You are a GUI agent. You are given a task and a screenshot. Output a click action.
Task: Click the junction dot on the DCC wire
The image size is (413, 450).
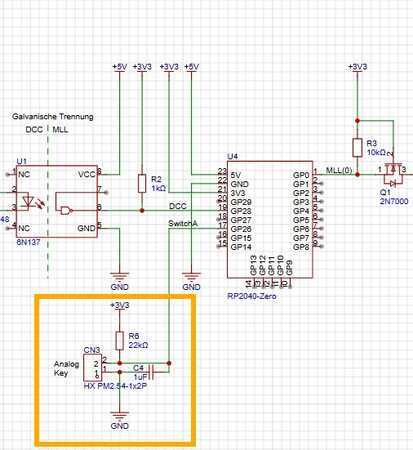(x=142, y=211)
